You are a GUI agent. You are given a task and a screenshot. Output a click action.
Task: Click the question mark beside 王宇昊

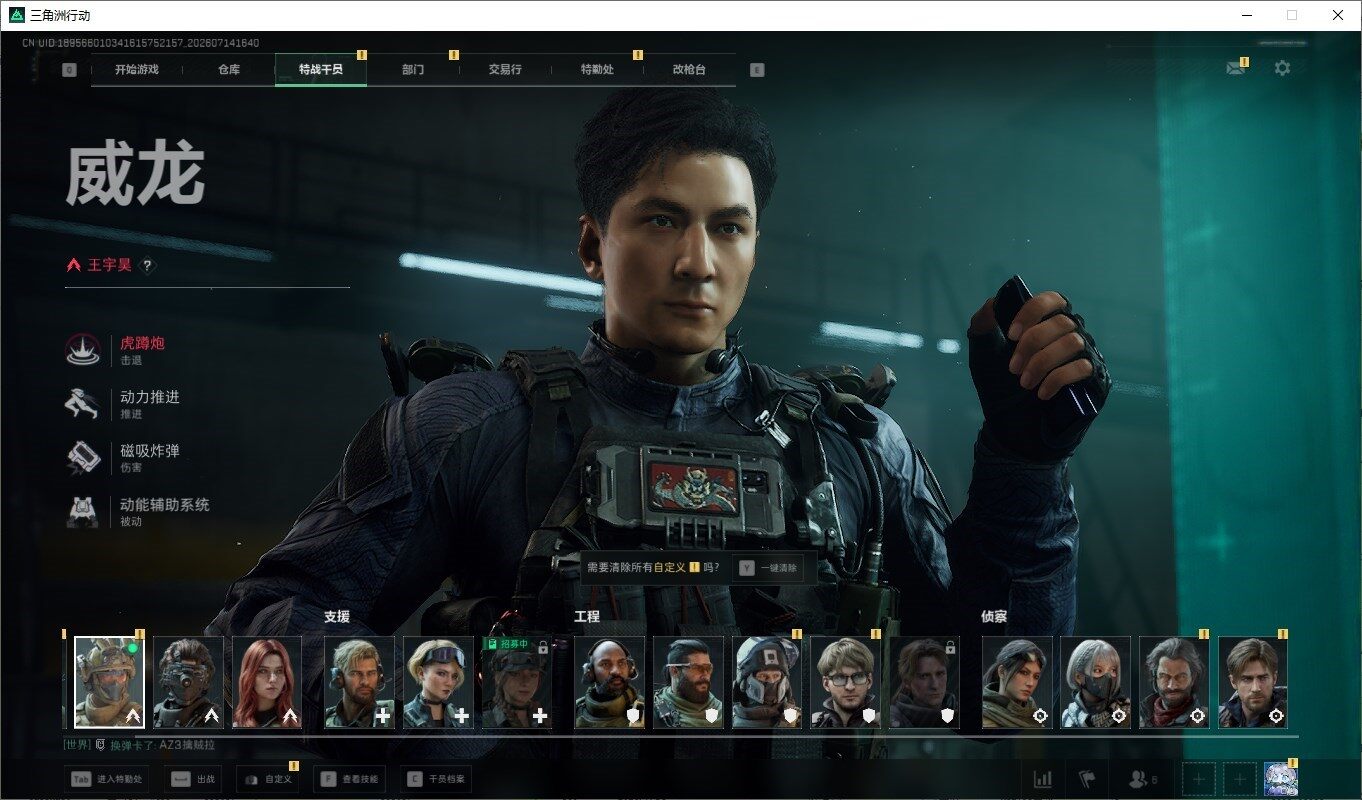(x=147, y=266)
